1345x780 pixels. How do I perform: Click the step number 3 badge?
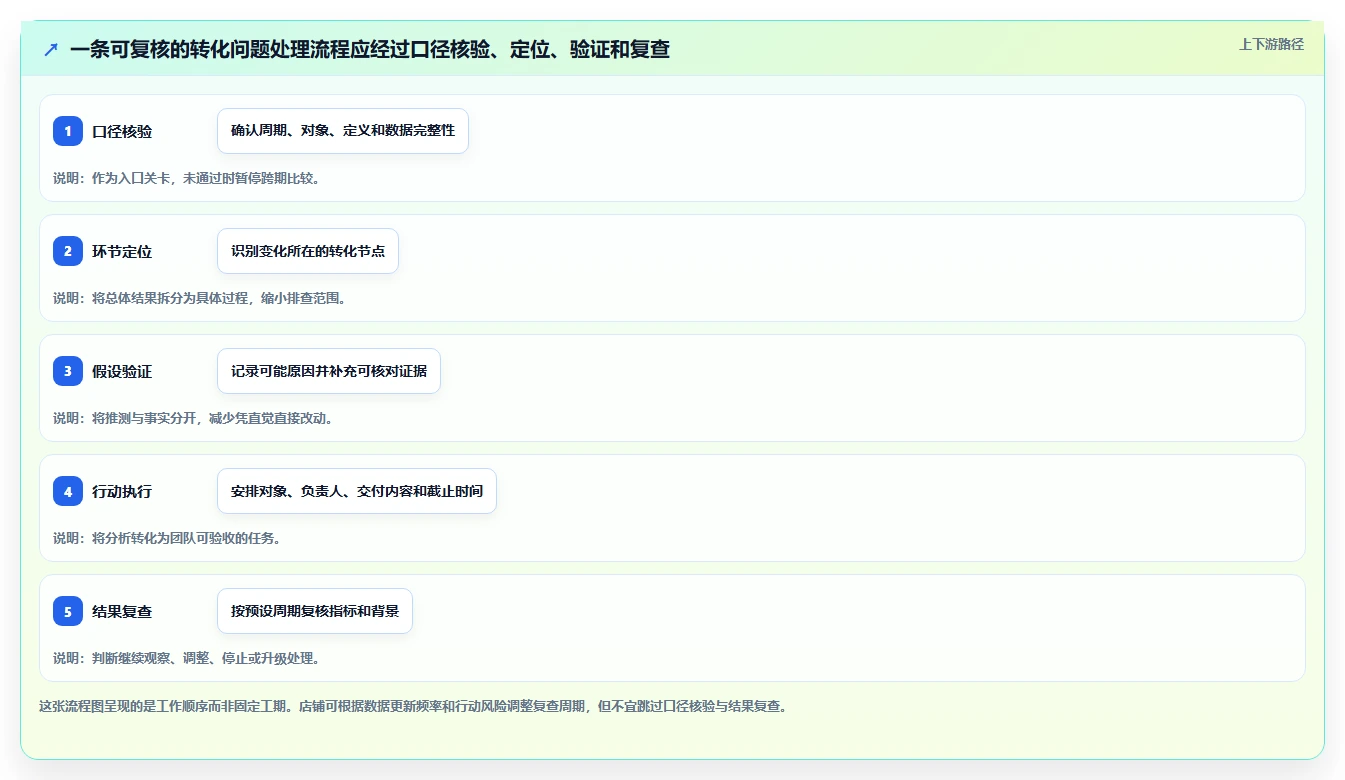68,371
